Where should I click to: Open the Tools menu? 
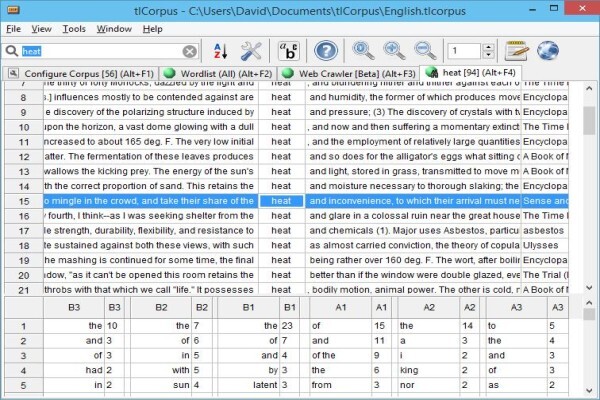click(74, 29)
